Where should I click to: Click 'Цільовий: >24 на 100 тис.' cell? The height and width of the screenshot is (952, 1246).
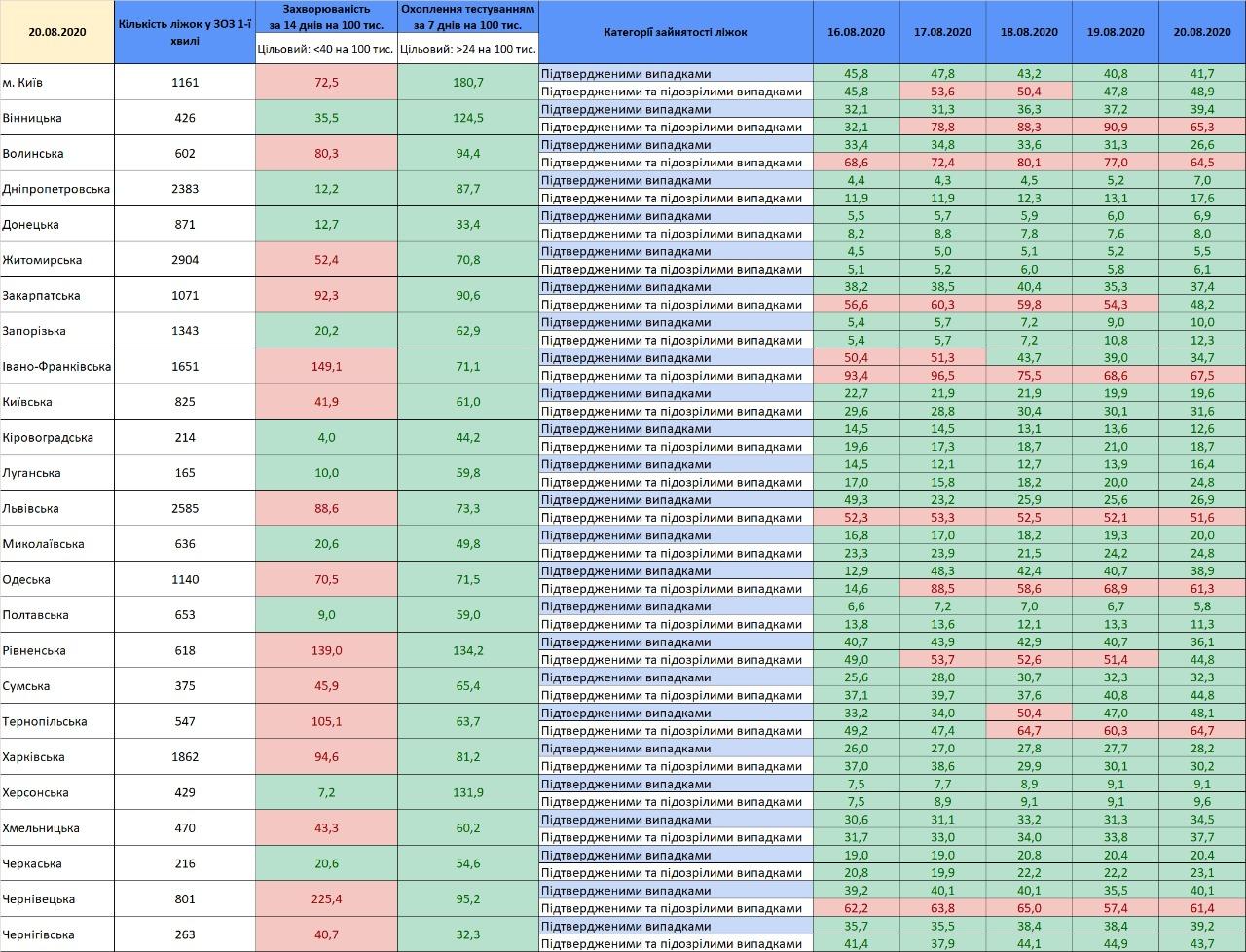point(468,49)
